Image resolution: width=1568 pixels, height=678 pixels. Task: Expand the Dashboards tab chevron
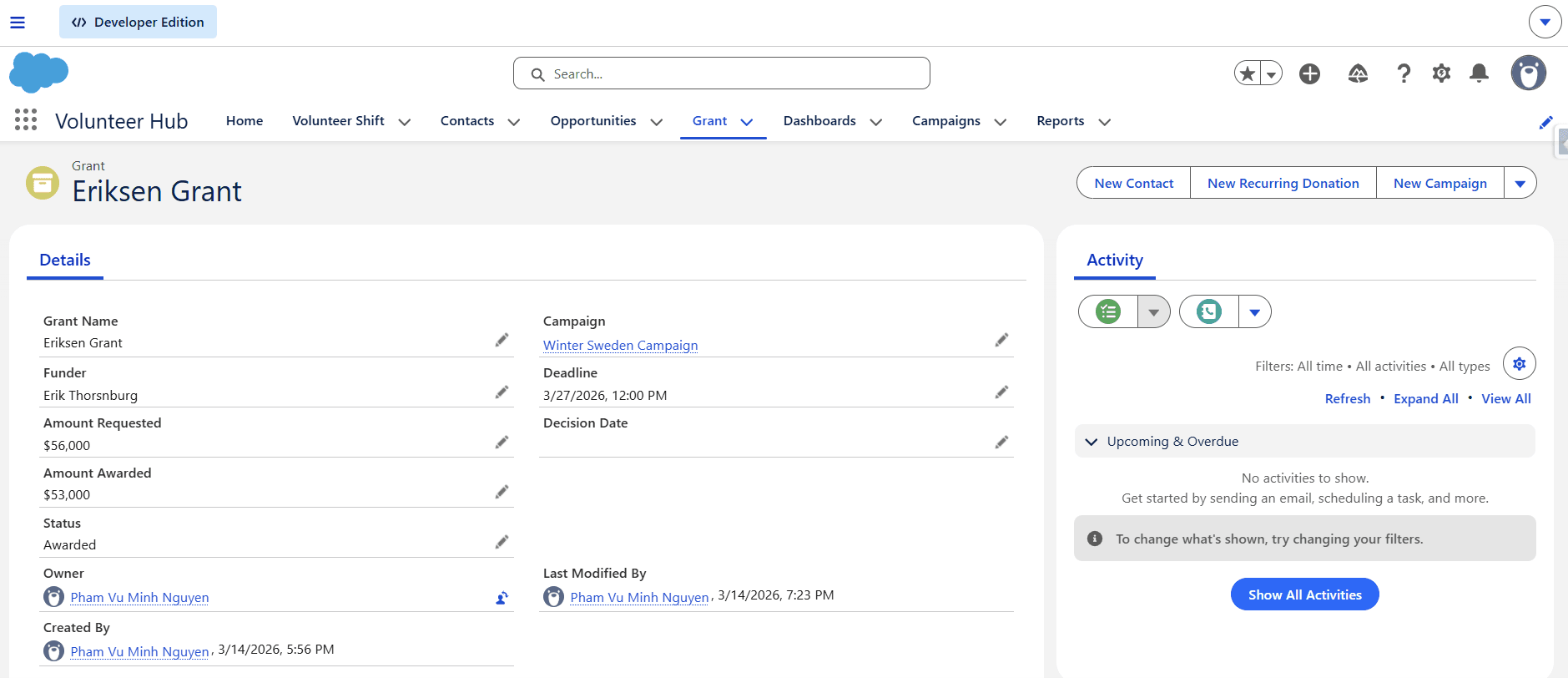[876, 122]
